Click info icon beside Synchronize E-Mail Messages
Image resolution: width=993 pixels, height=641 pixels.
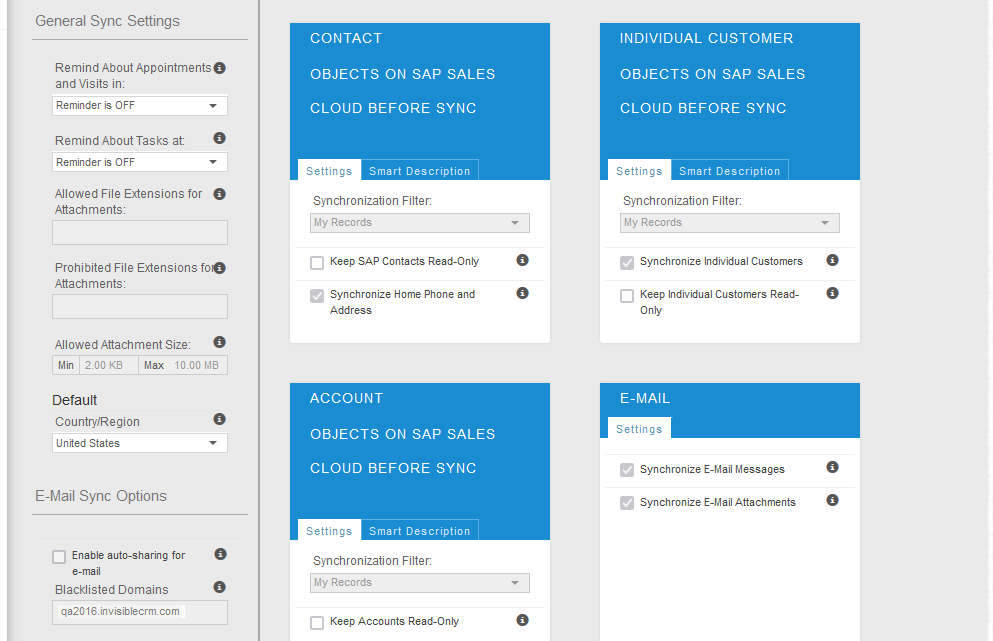pyautogui.click(x=831, y=467)
